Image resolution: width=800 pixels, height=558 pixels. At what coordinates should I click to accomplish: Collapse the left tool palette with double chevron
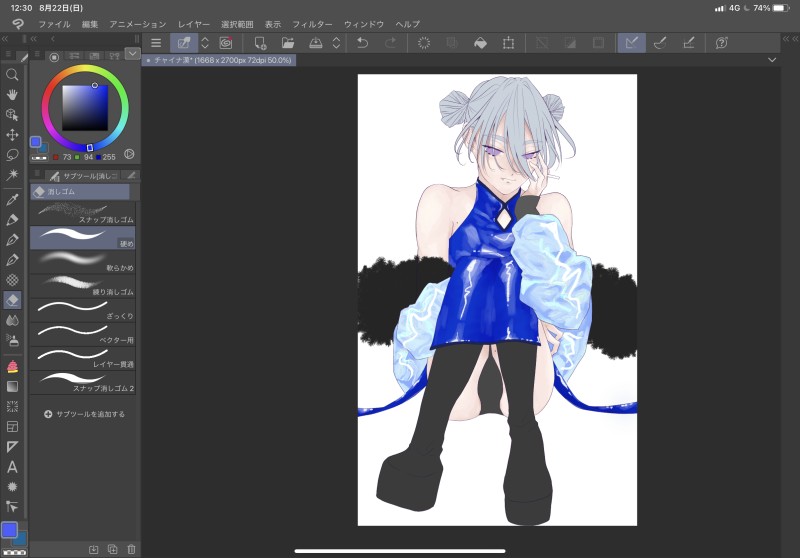click(x=5, y=39)
